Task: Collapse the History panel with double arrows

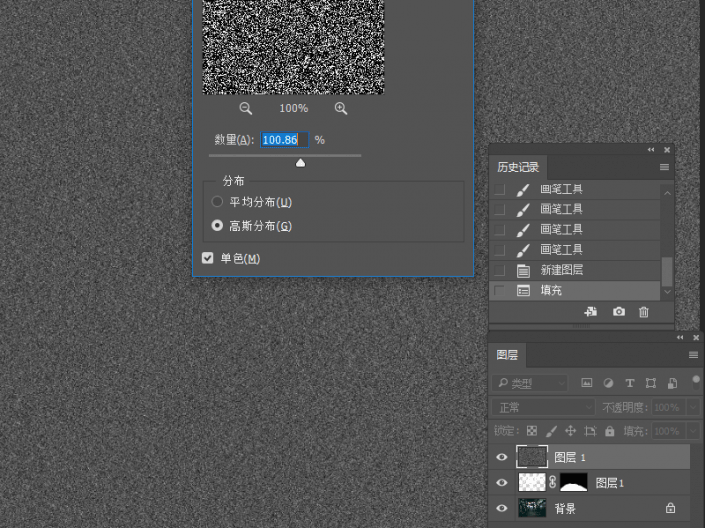Action: click(x=651, y=150)
